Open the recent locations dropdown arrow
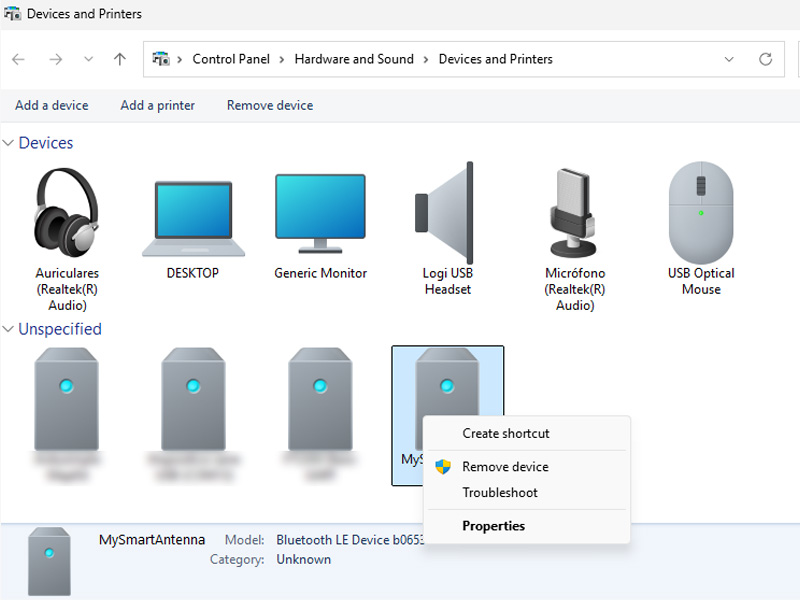Viewport: 800px width, 600px height. tap(89, 59)
